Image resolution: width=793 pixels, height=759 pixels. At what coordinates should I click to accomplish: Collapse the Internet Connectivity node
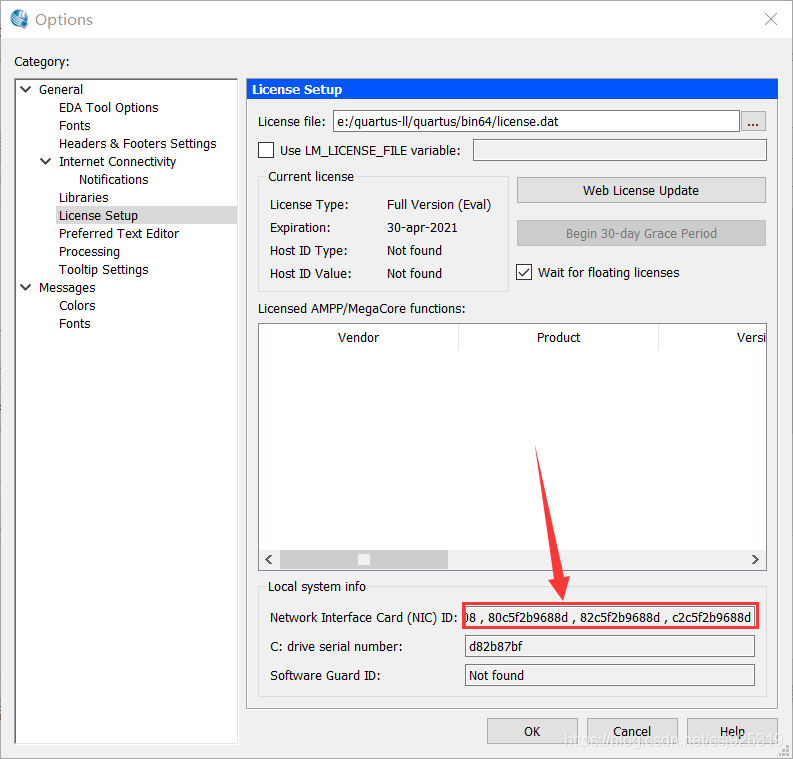46,161
